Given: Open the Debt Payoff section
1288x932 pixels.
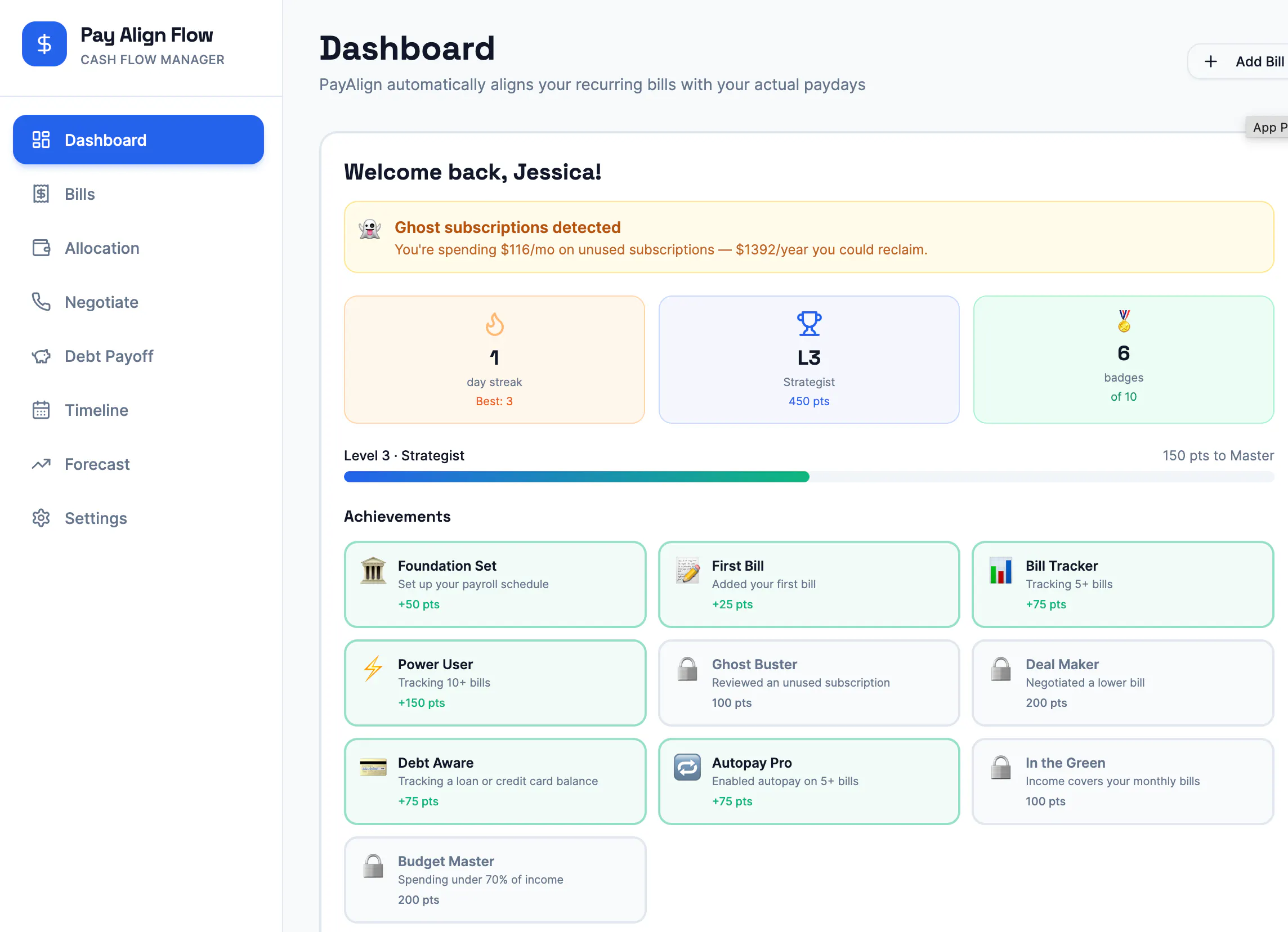Looking at the screenshot, I should (x=138, y=356).
